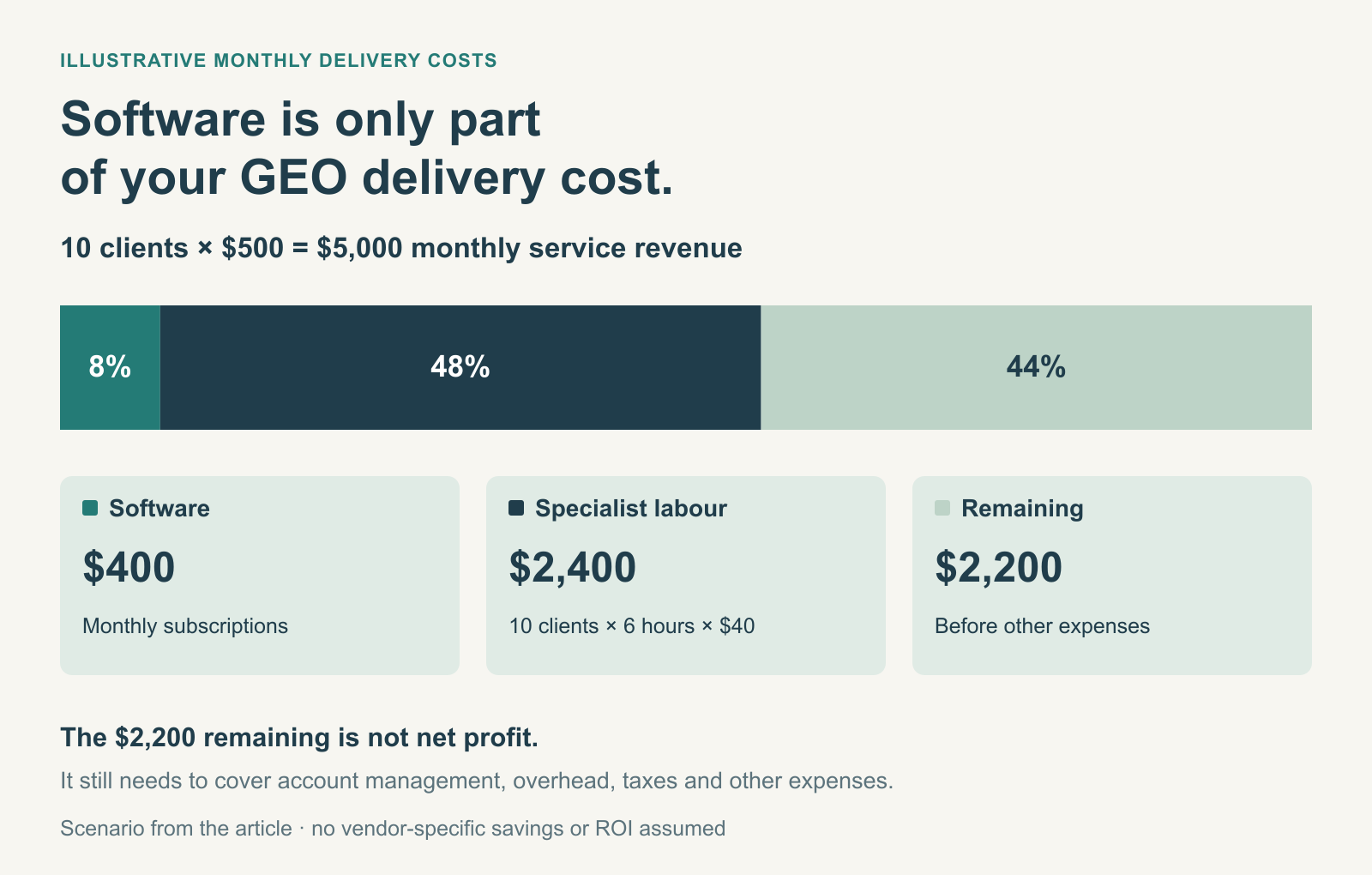
Task: Select the 8% bar segment
Action: pyautogui.click(x=110, y=367)
